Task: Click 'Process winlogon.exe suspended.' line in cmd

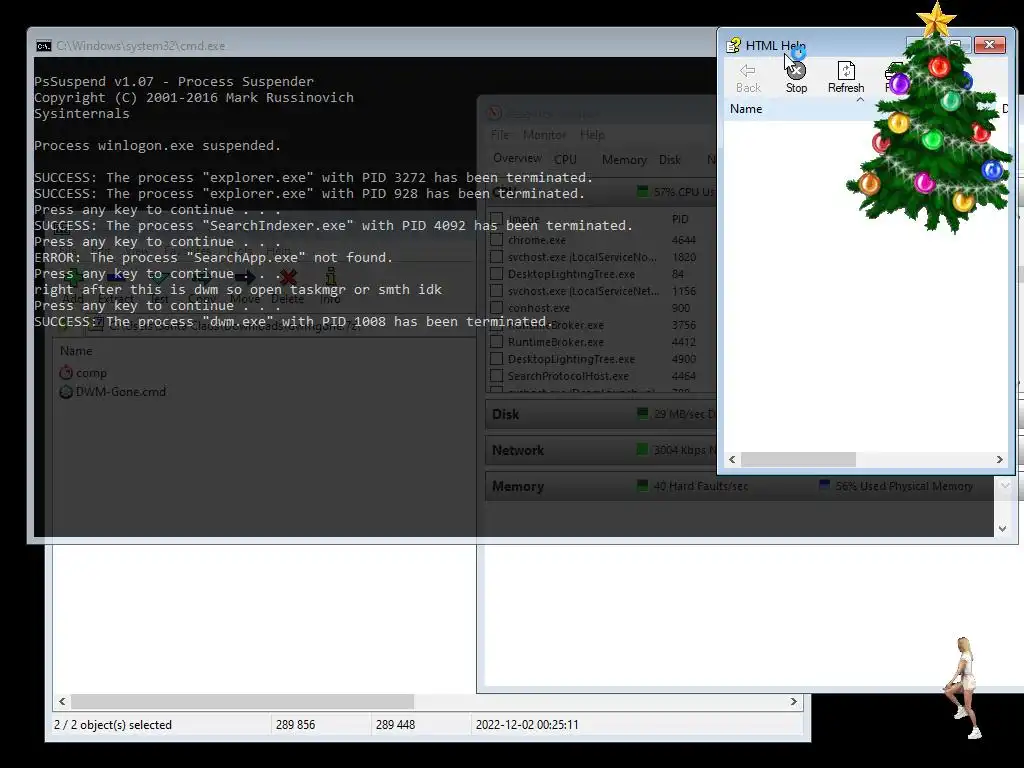Action: click(x=157, y=146)
